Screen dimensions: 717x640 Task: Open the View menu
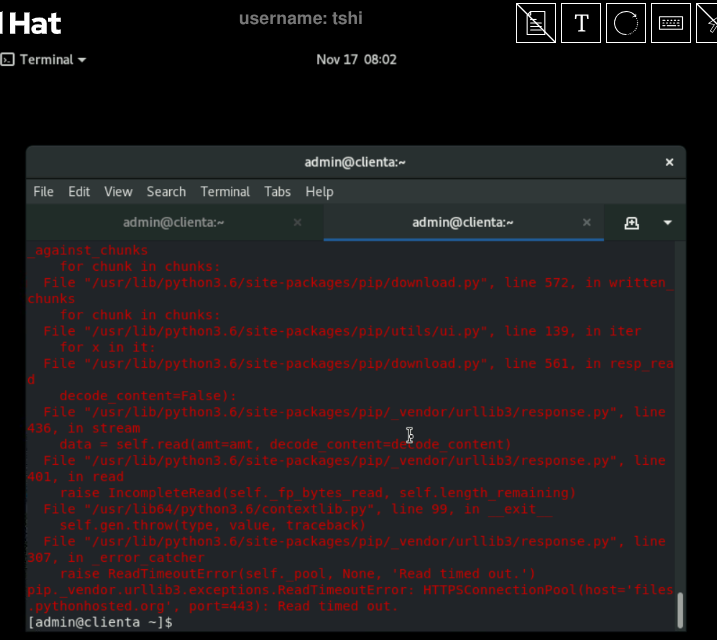118,192
